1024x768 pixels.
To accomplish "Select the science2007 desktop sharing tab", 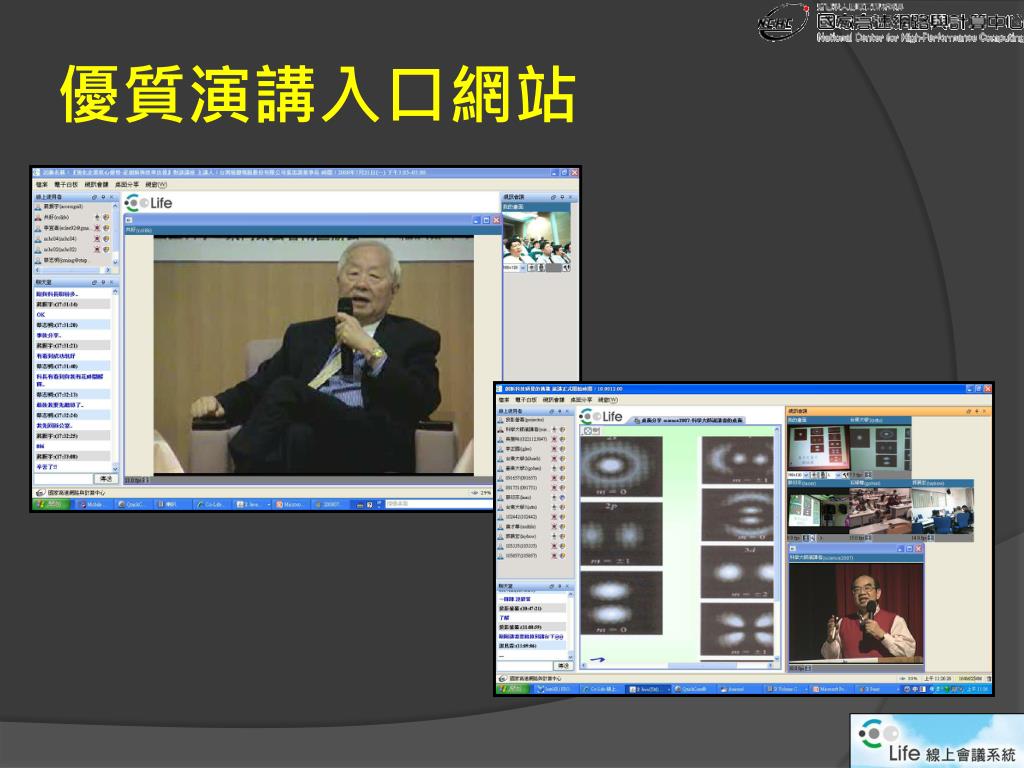I will tap(688, 421).
